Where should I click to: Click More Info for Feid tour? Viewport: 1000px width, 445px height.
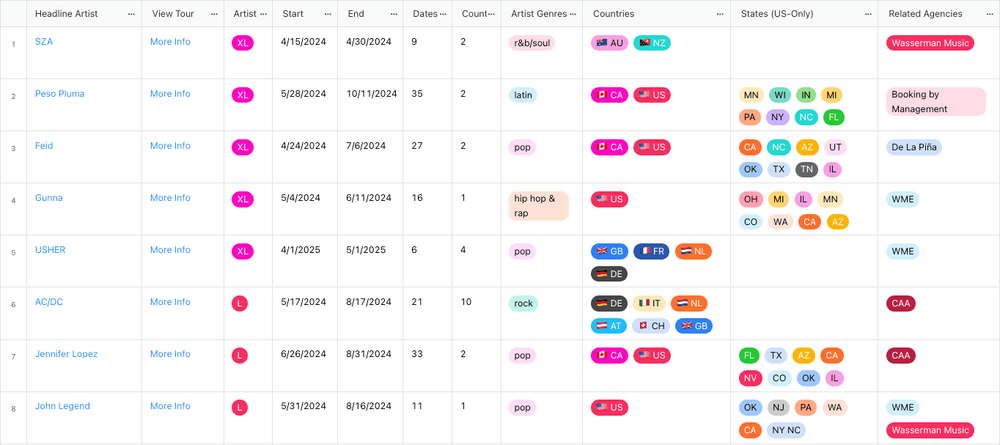coord(170,146)
